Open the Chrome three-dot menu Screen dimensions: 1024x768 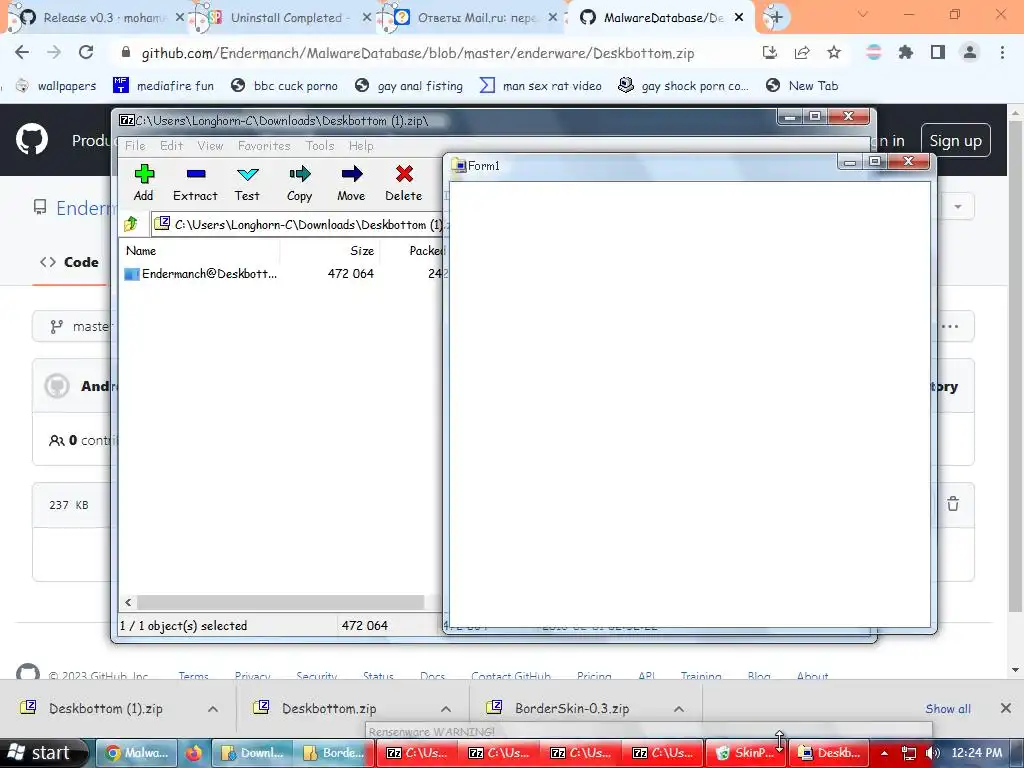pos(1002,53)
